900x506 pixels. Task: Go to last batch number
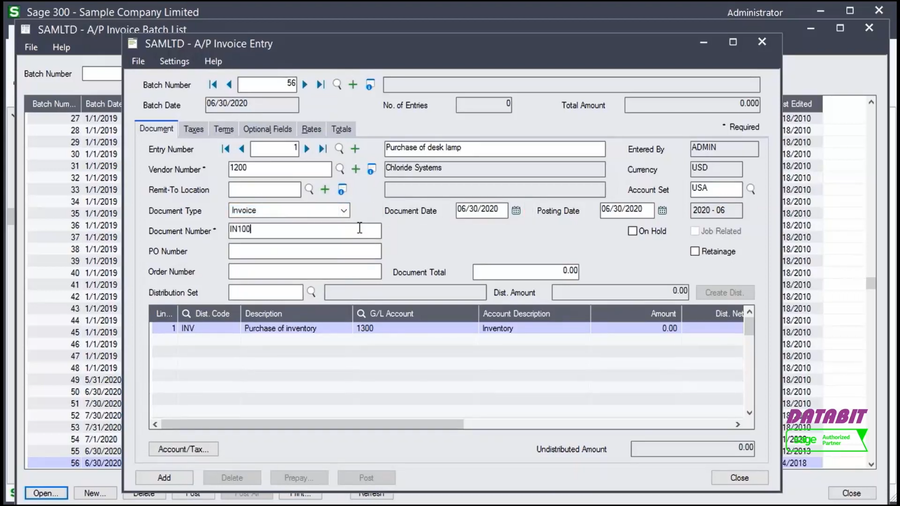click(x=321, y=85)
